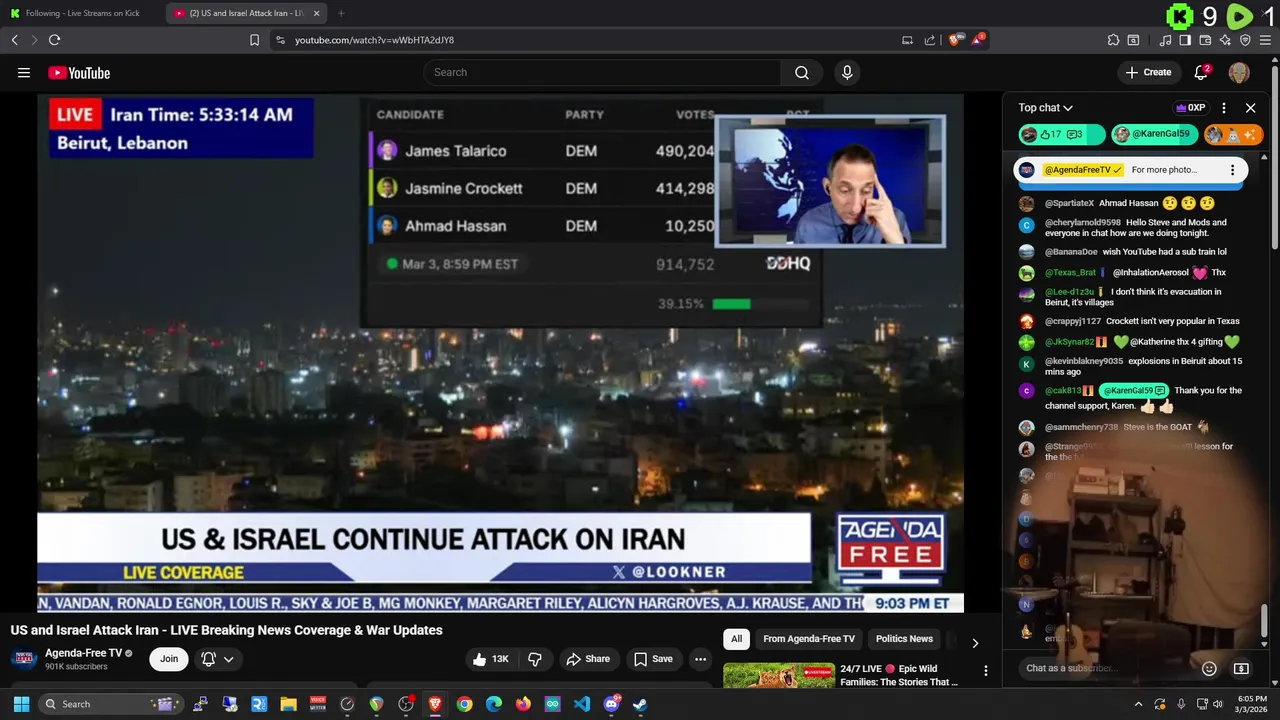Click the YouTube logo to go home
1280x720 pixels.
coord(79,72)
